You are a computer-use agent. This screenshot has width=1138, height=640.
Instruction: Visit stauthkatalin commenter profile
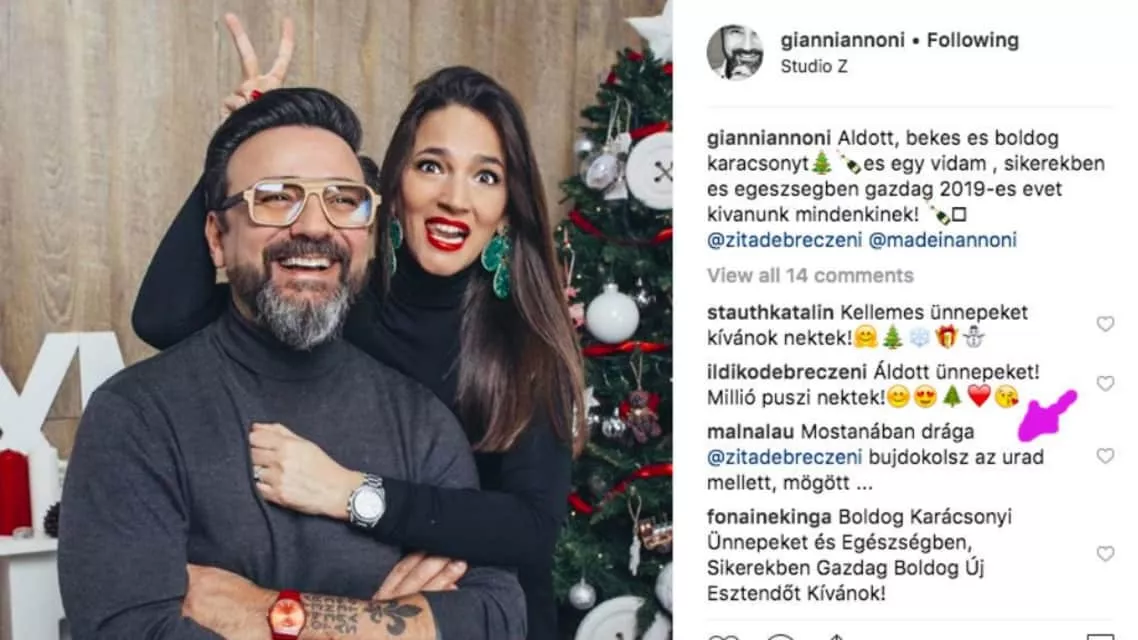pyautogui.click(x=770, y=313)
